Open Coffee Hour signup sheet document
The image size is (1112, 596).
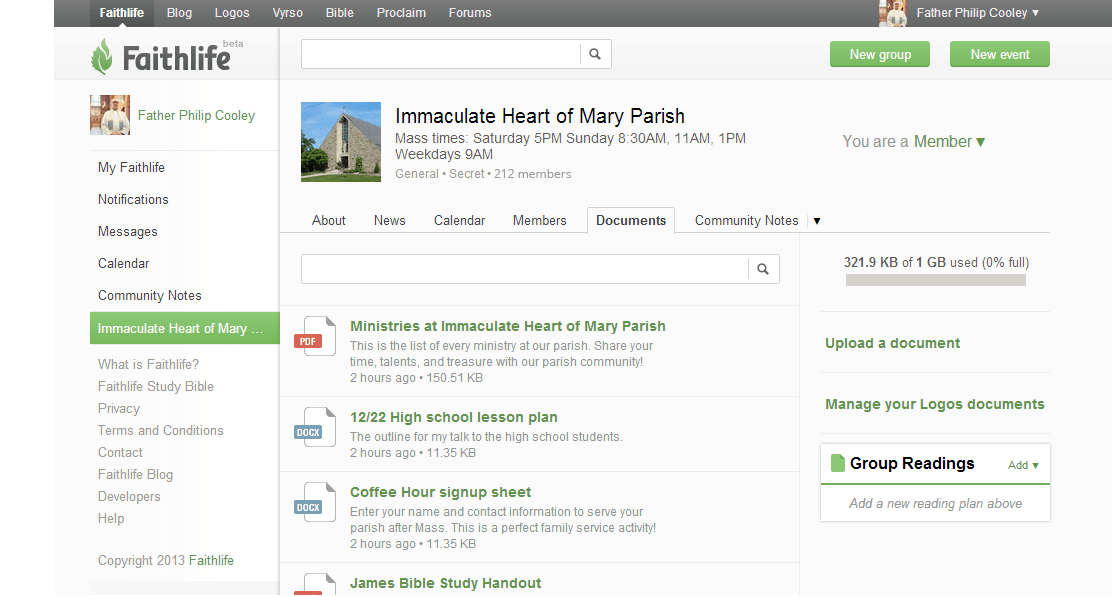click(440, 492)
